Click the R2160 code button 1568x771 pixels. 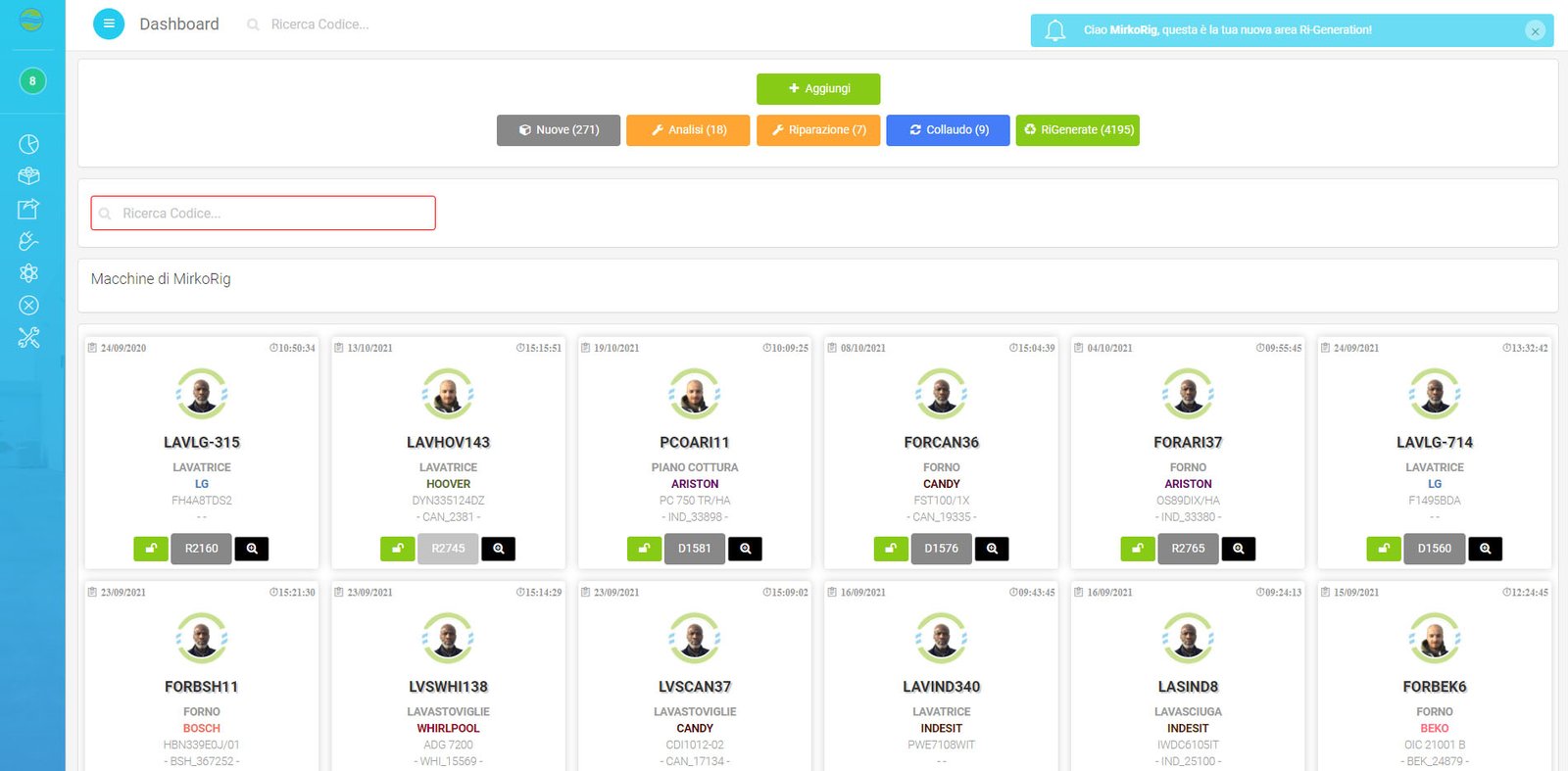[x=202, y=549]
